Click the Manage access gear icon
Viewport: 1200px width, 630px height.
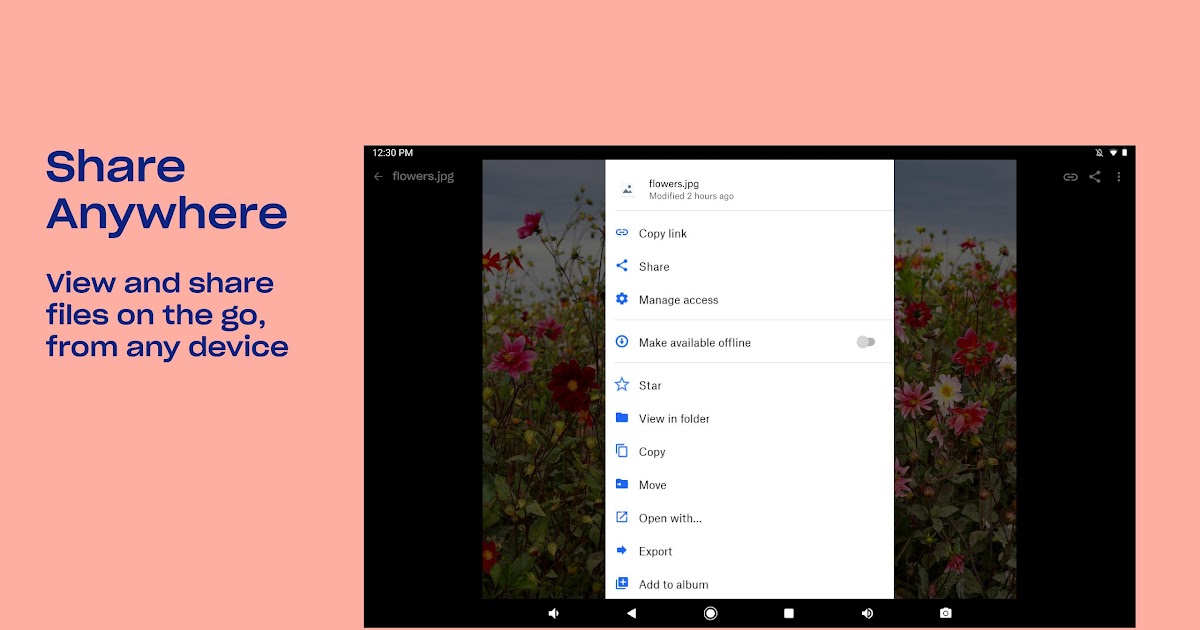(x=622, y=299)
